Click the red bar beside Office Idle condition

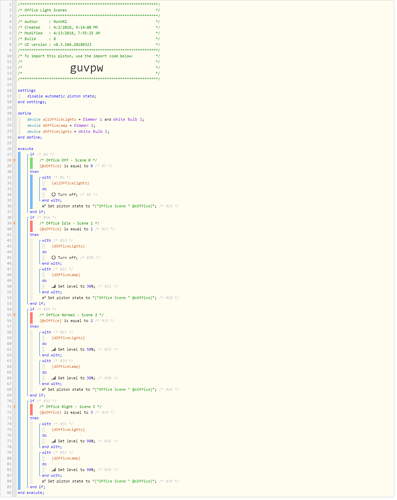coord(31,226)
